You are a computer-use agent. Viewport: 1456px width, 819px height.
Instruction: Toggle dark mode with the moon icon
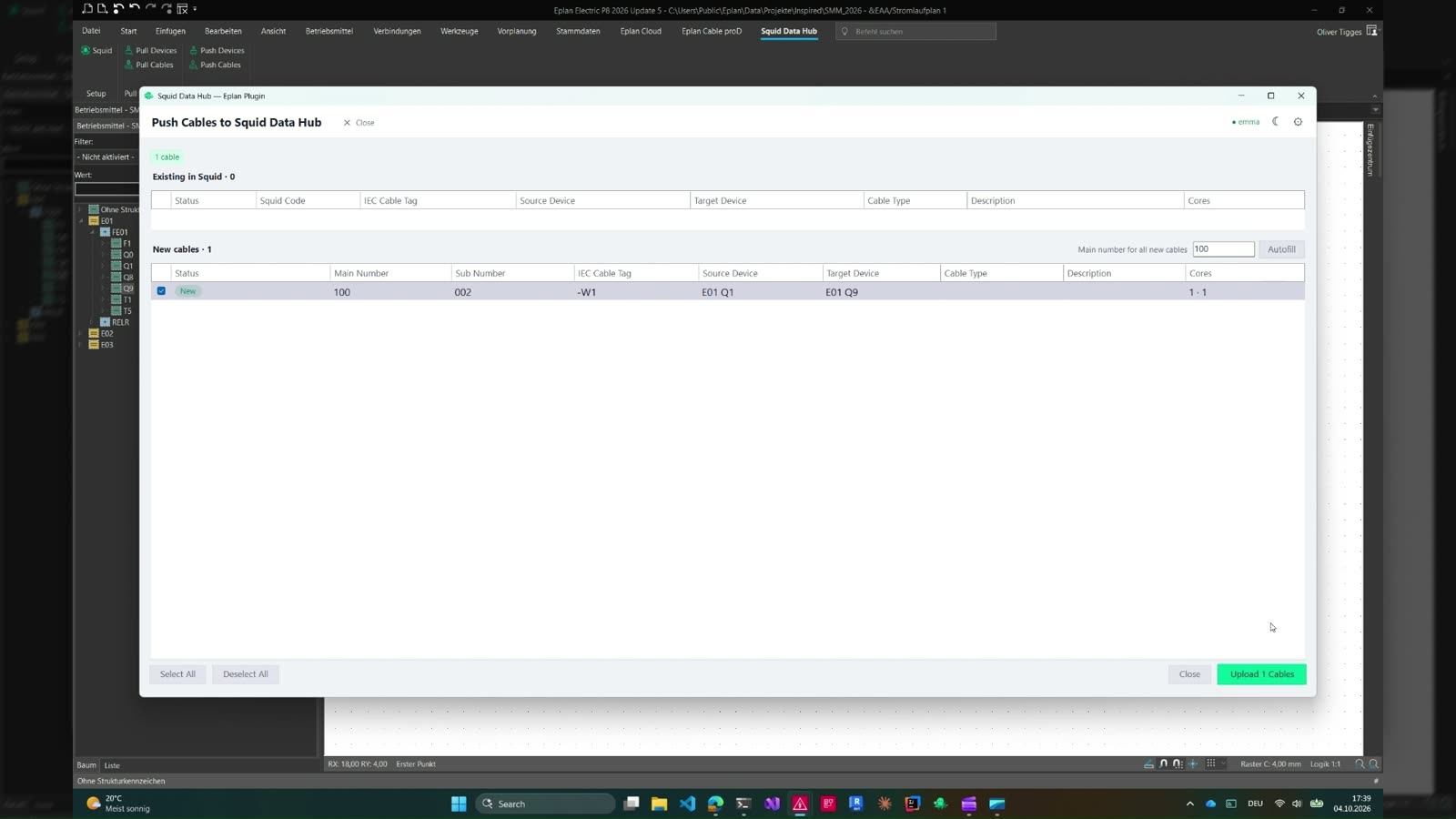click(1276, 122)
